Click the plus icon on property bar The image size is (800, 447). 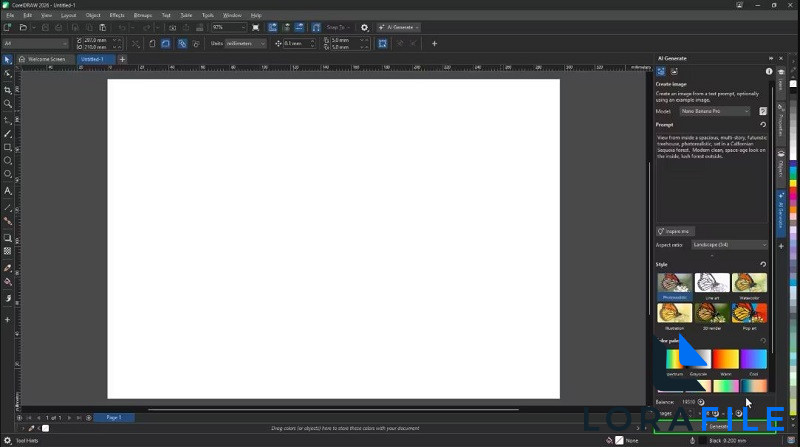(x=434, y=44)
